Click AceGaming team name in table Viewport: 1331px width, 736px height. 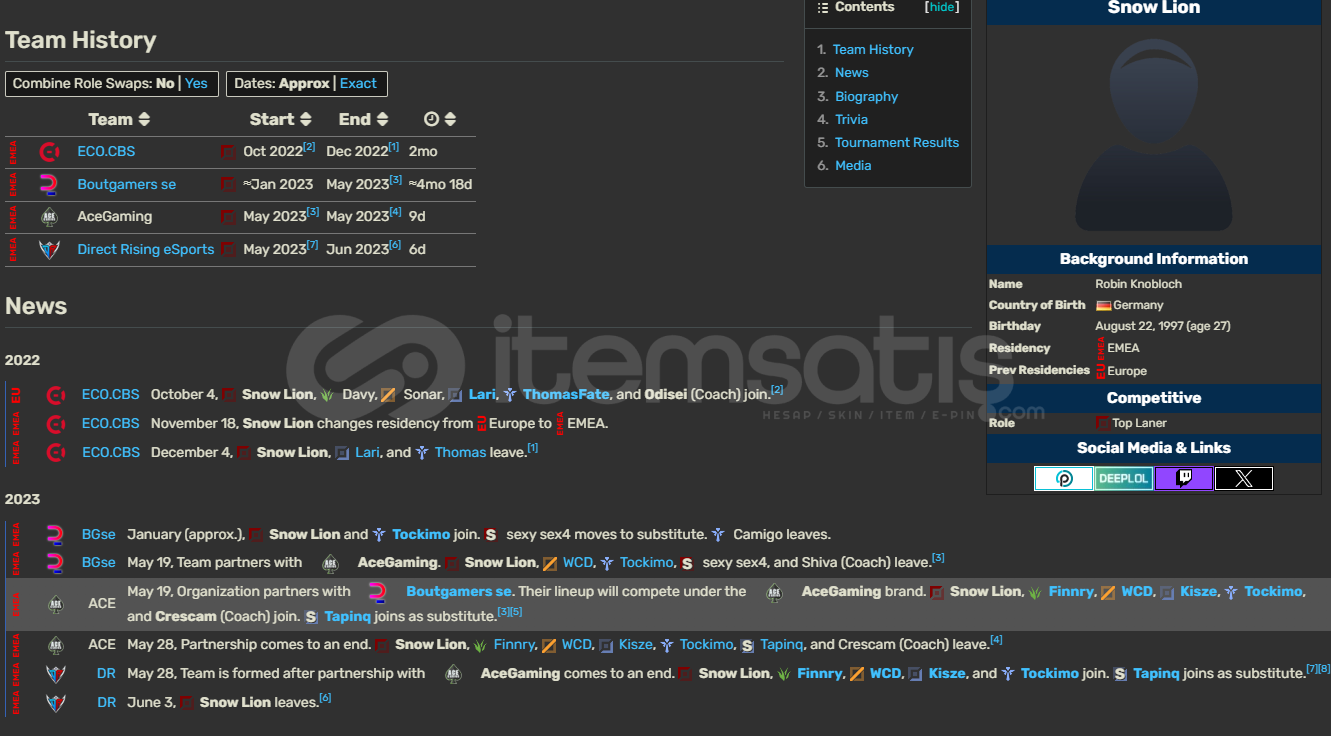(x=115, y=216)
